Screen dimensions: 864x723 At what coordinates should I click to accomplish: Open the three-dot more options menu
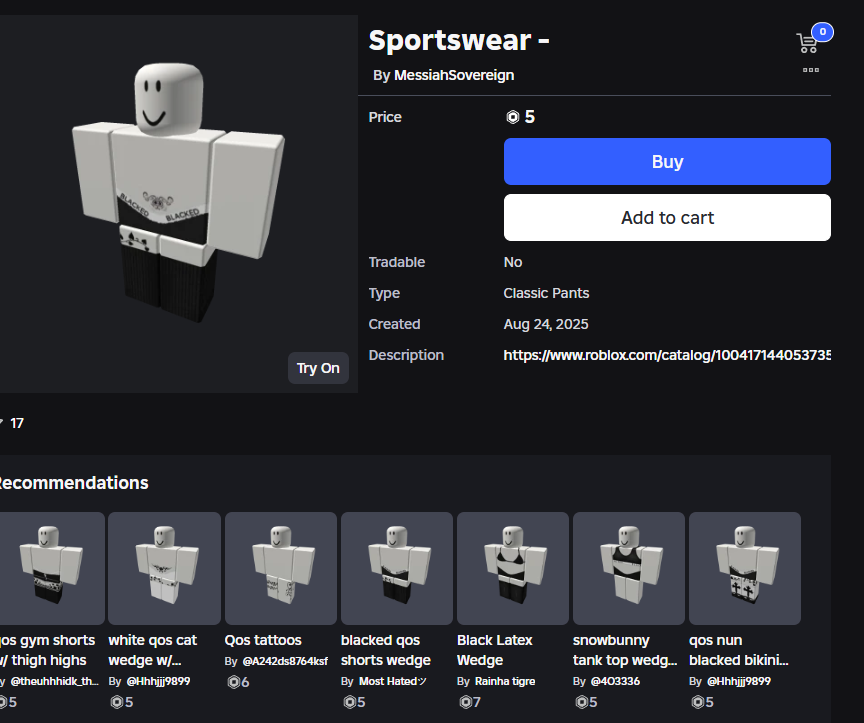pos(811,70)
